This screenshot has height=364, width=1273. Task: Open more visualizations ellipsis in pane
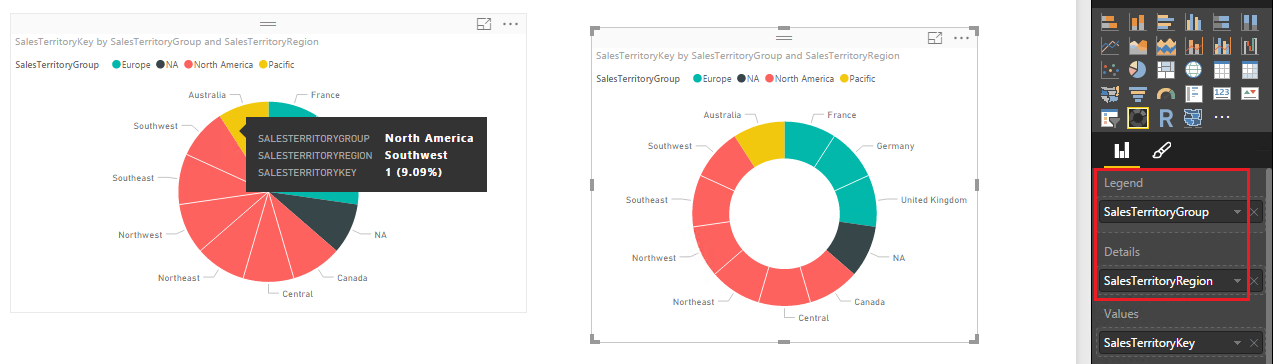(x=1221, y=118)
